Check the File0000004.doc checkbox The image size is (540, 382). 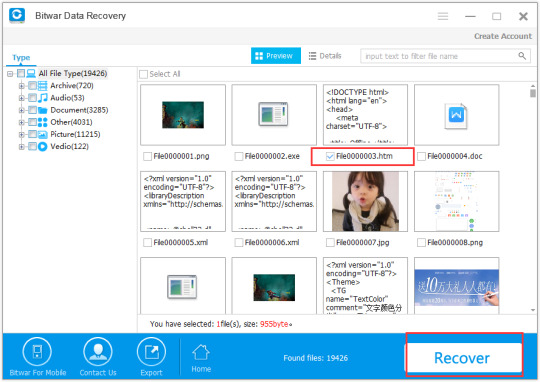coord(421,156)
